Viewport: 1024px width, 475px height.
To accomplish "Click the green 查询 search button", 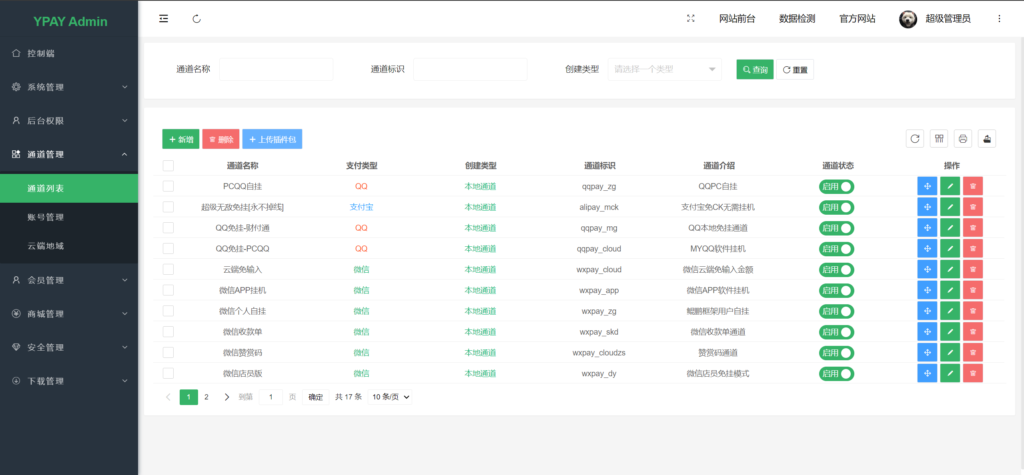I will (755, 69).
